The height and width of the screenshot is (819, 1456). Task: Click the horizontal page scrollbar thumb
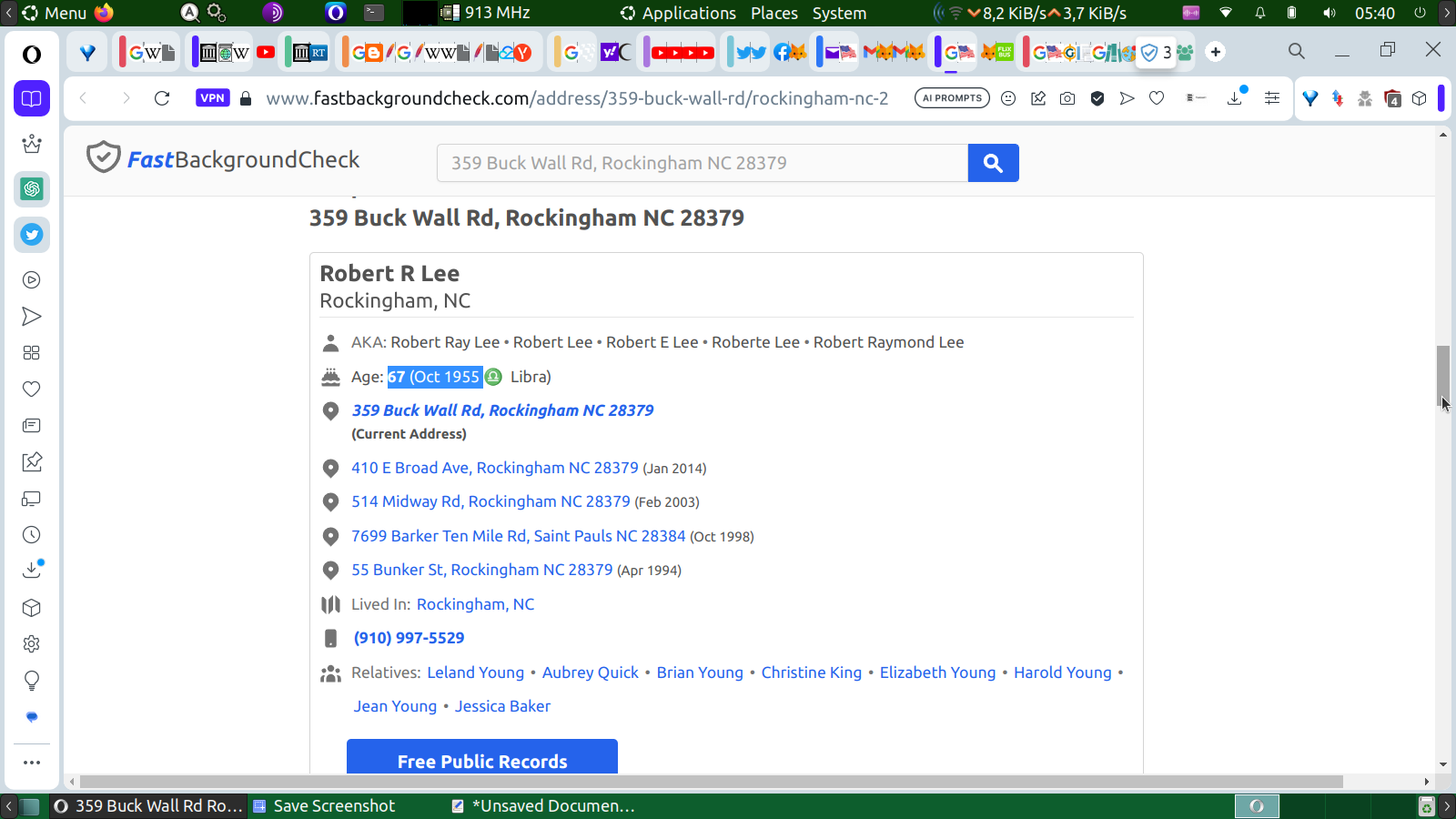tap(712, 782)
